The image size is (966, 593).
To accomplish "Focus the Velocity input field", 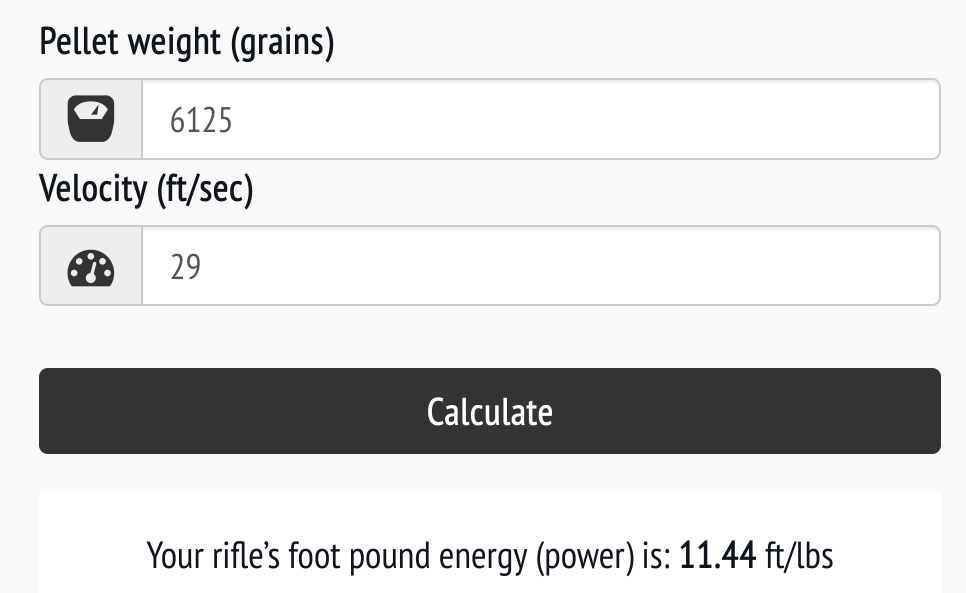I will tap(540, 267).
